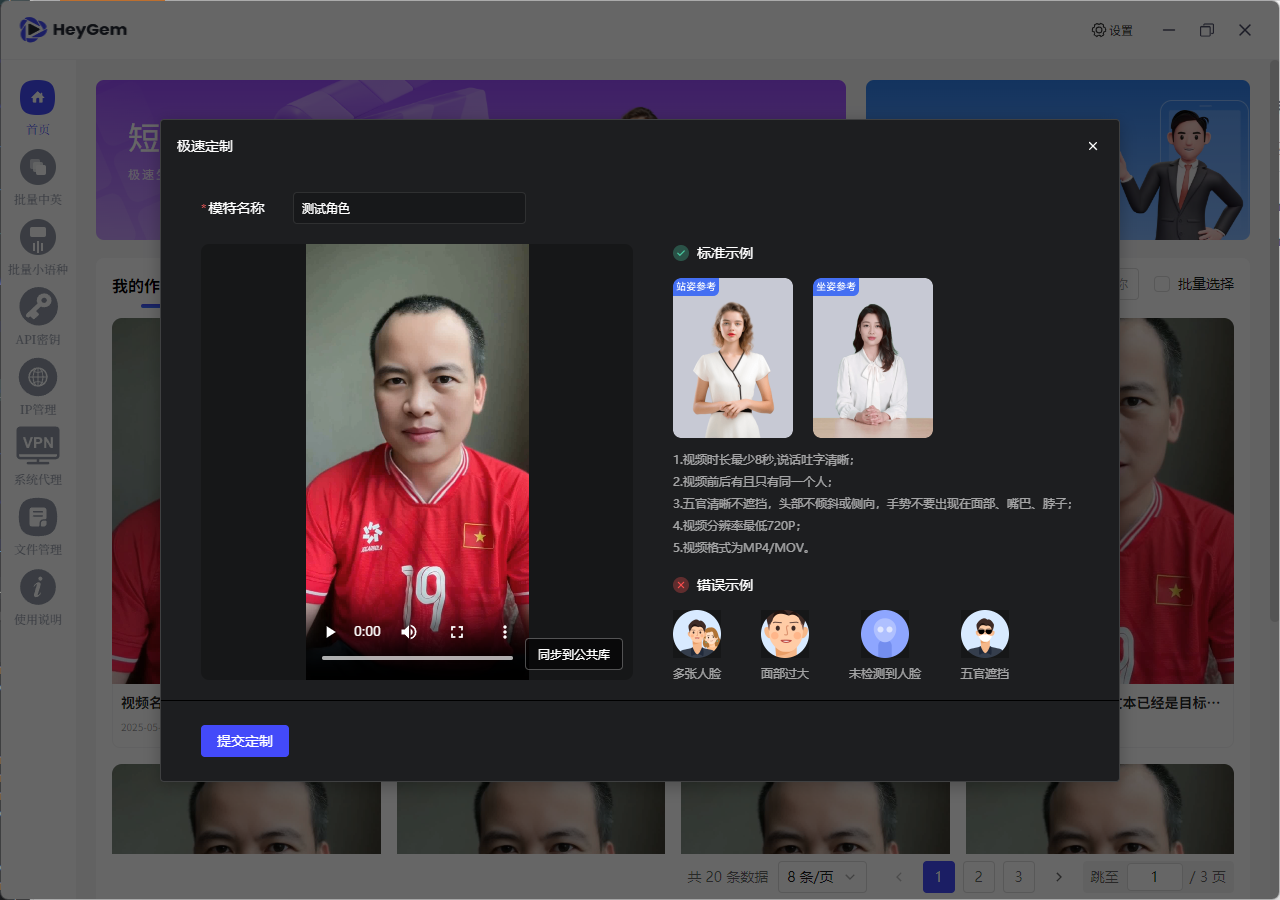
Task: Click the HeyGem logo icon
Action: [33, 30]
